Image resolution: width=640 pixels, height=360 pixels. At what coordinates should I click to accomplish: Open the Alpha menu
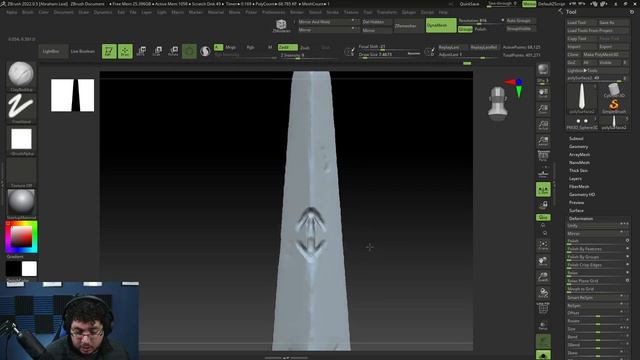[x=11, y=12]
